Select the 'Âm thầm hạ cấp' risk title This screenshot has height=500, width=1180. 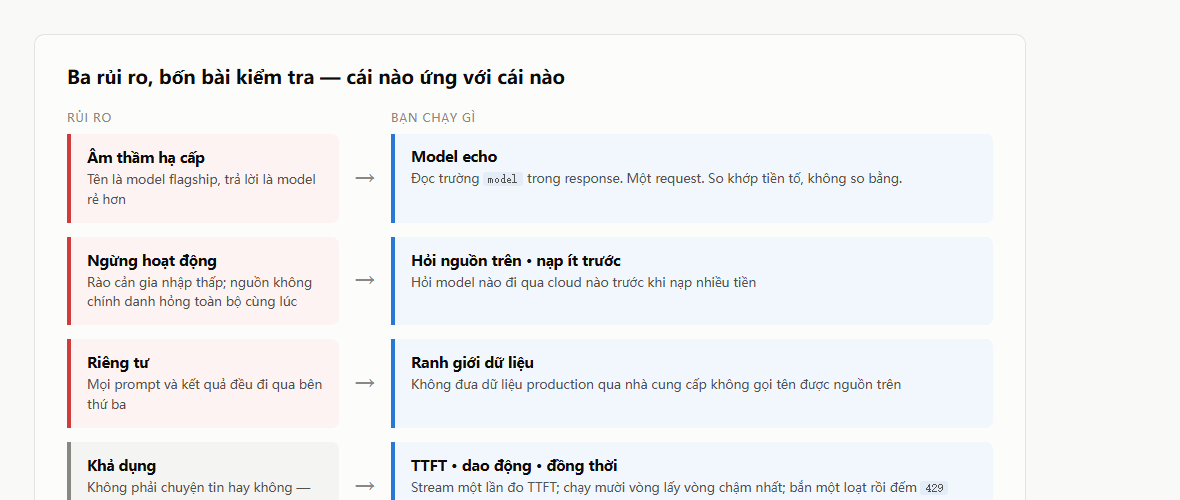146,157
